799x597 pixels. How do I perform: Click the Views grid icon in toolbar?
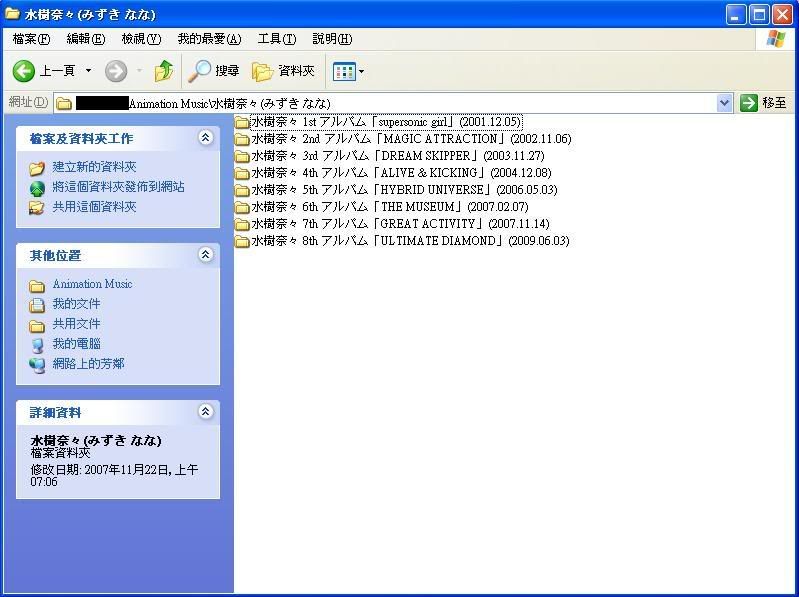click(343, 71)
